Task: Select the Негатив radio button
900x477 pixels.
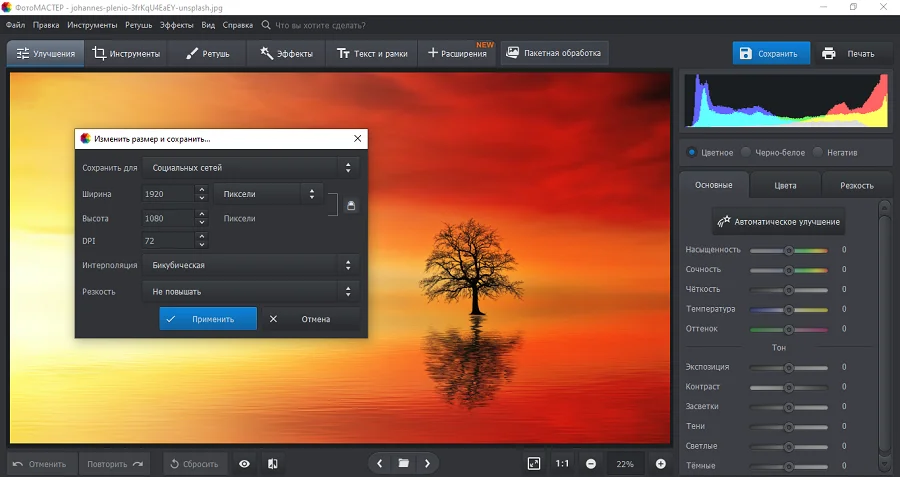Action: click(818, 153)
